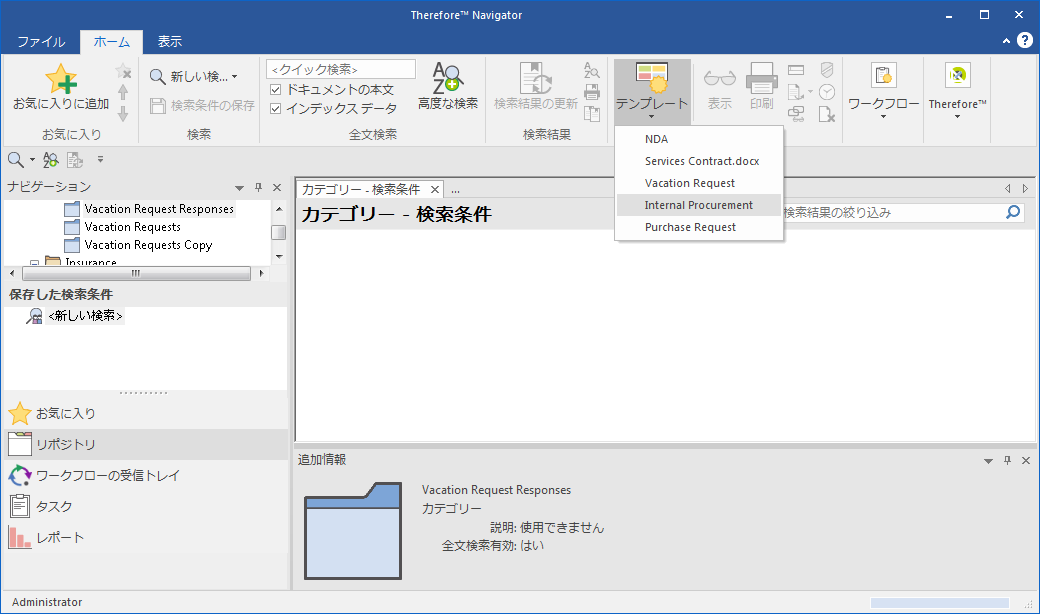Click the copy documents icon in 検索結果 group
Image resolution: width=1040 pixels, height=614 pixels.
tap(592, 113)
